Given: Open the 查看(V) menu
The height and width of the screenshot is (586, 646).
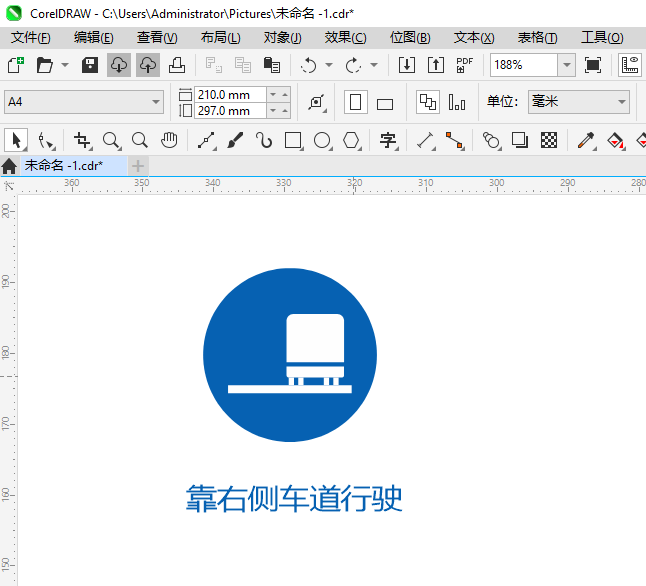Looking at the screenshot, I should [x=157, y=38].
